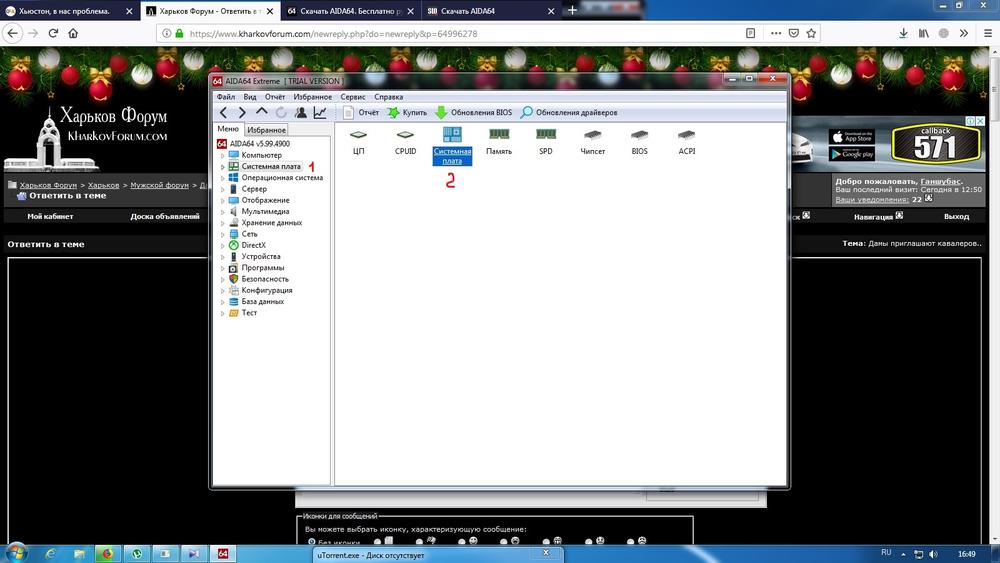Image resolution: width=1000 pixels, height=563 pixels.
Task: Reload the browser page
Action: point(54,33)
